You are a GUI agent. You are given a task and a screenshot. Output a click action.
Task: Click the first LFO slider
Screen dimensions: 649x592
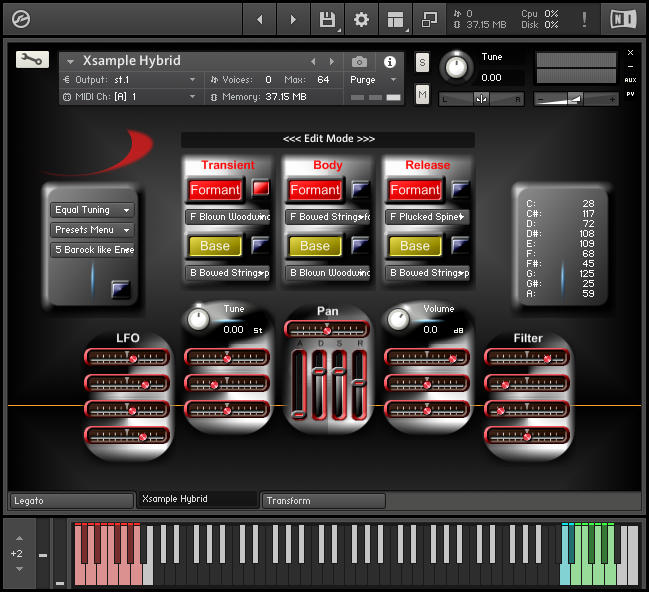tap(127, 357)
